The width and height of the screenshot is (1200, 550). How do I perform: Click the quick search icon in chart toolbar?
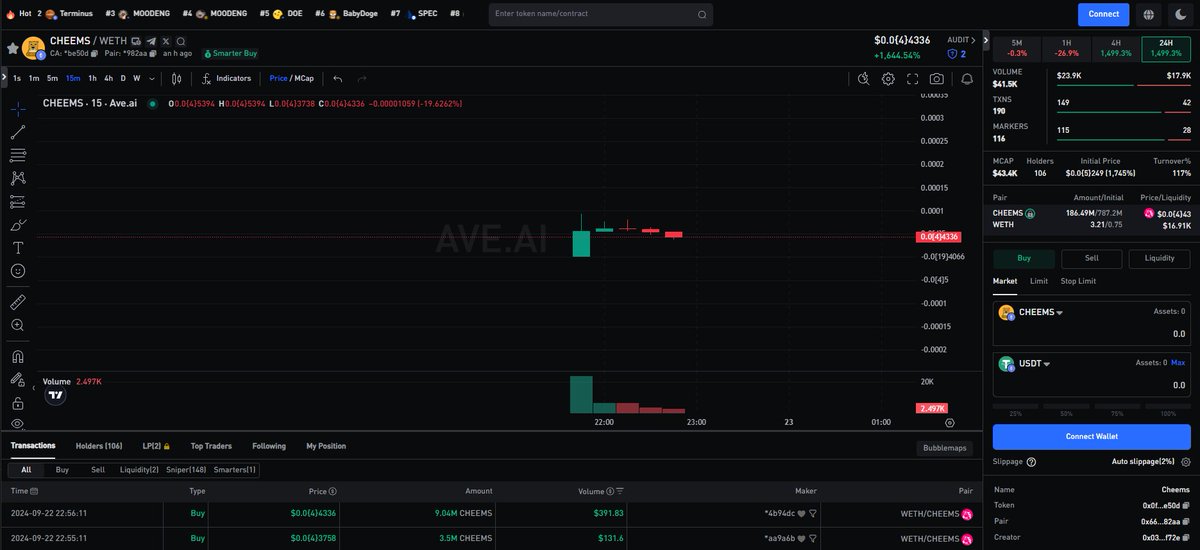tap(864, 78)
